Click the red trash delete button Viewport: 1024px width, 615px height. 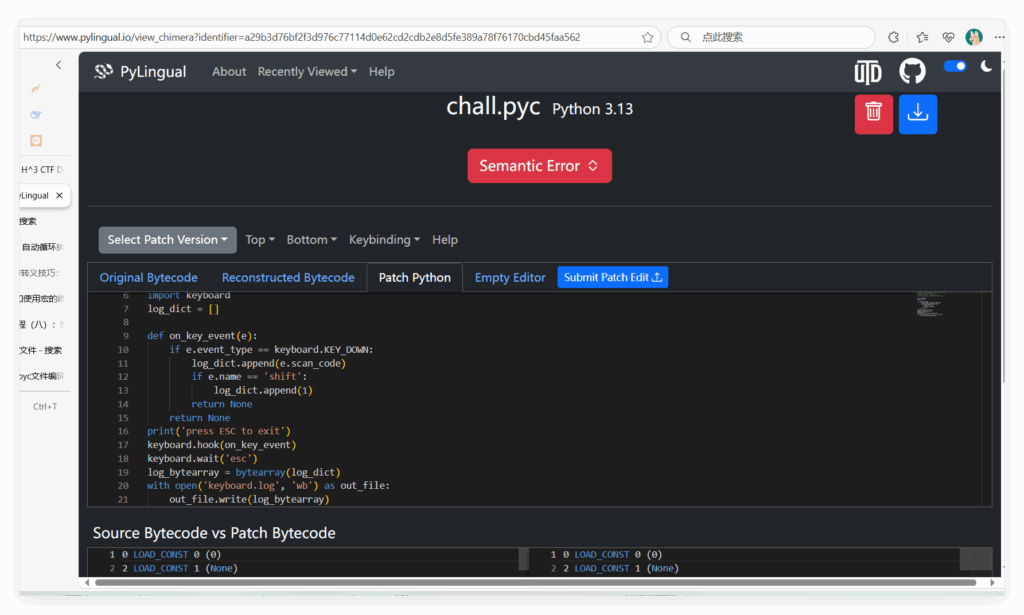point(873,113)
